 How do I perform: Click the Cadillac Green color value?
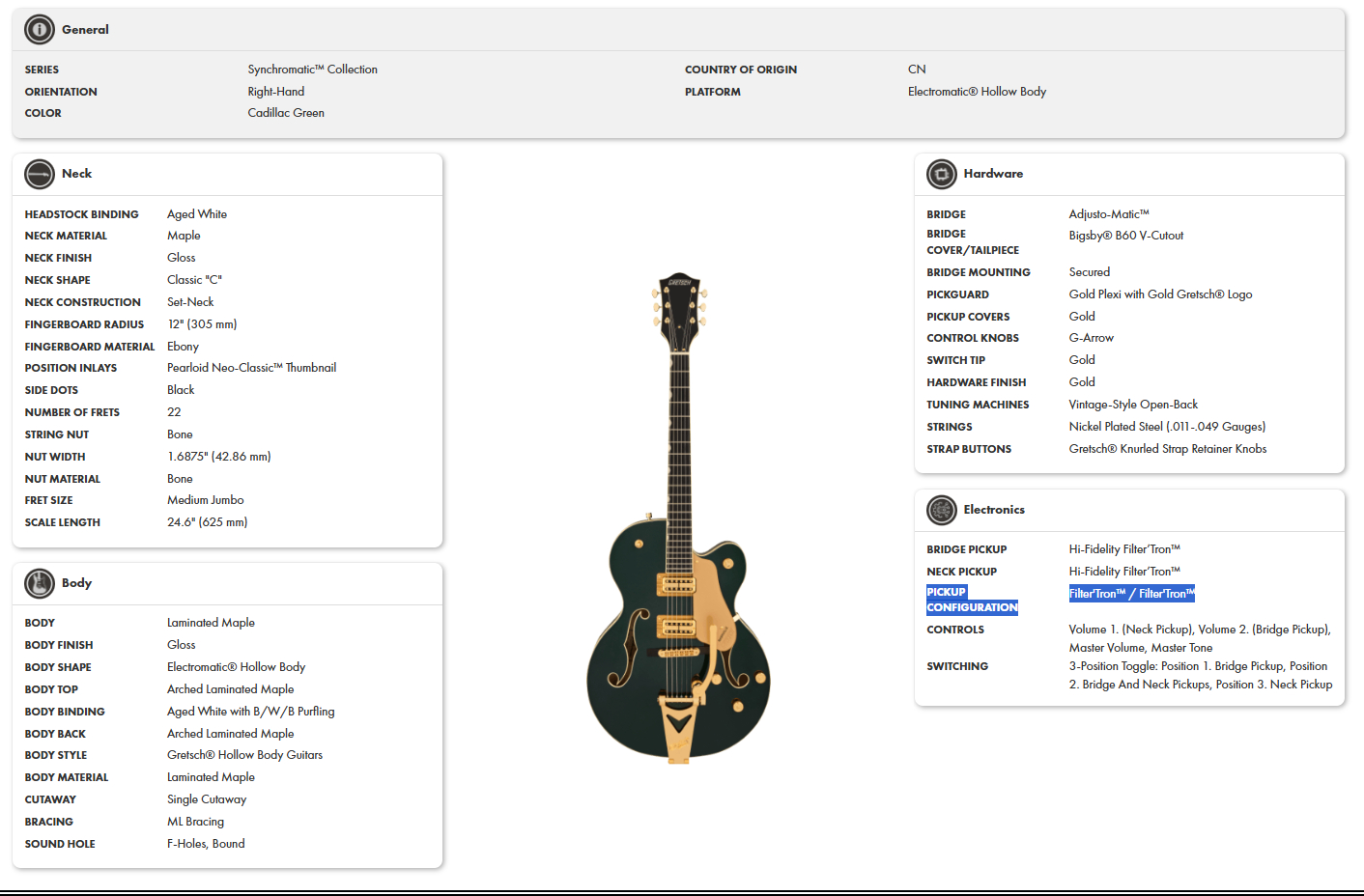pos(286,112)
